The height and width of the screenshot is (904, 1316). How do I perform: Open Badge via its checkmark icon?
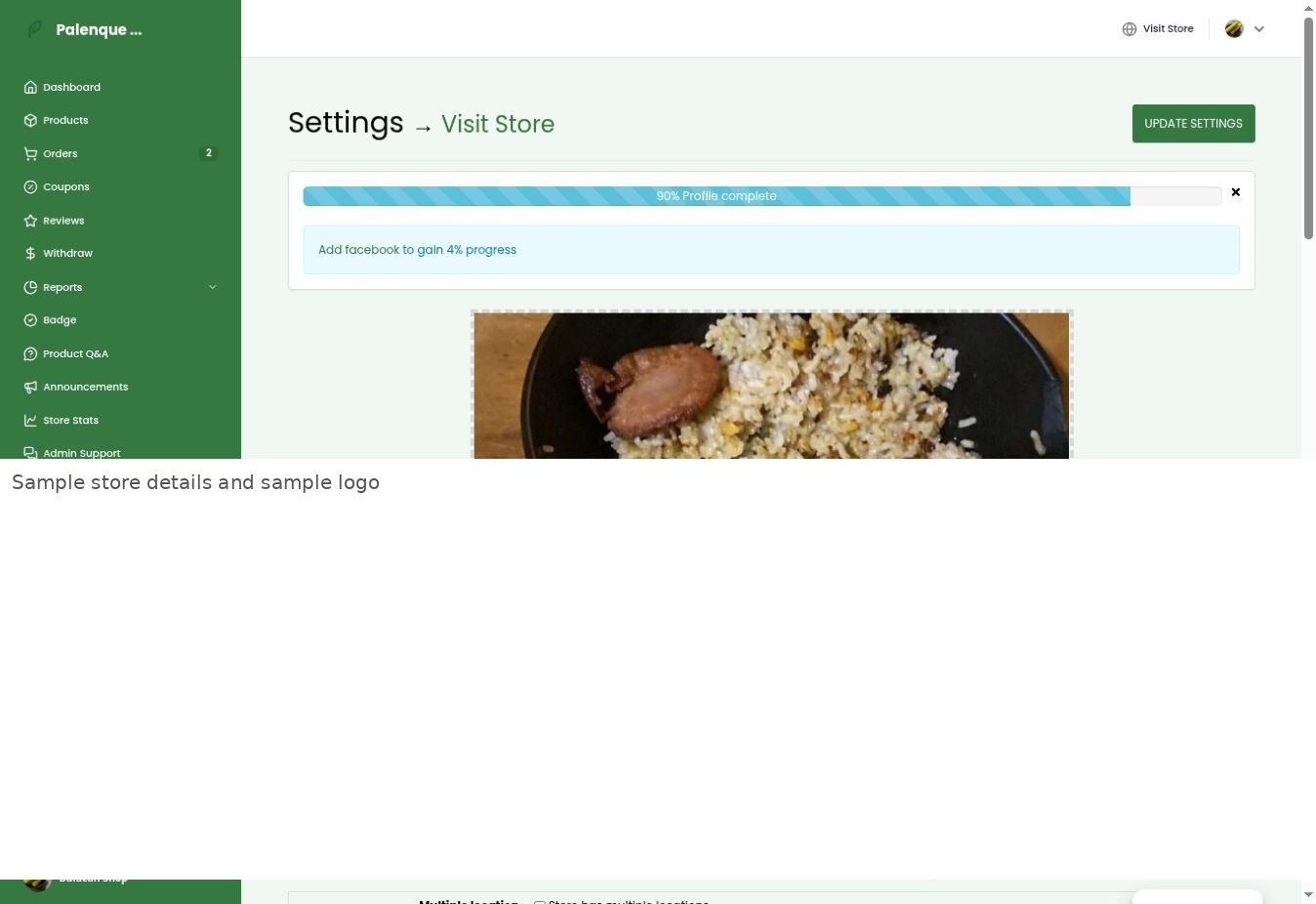coord(30,320)
